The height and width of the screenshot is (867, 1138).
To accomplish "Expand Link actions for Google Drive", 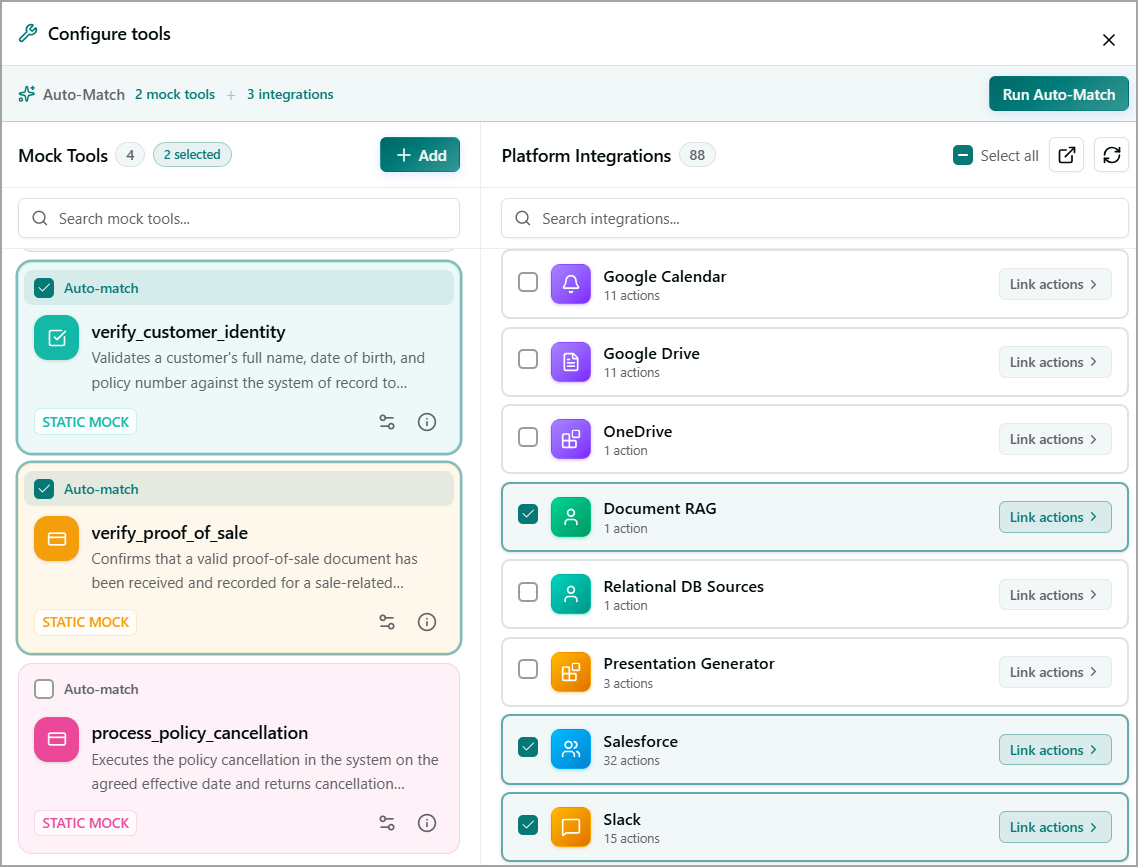I will [1055, 362].
